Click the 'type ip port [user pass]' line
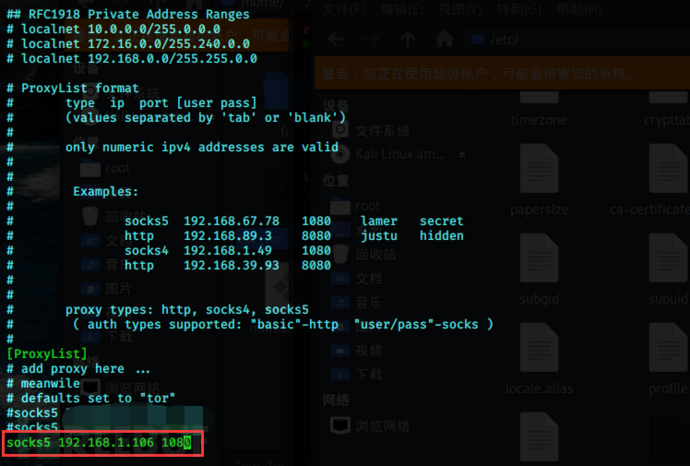This screenshot has height=466, width=690. (x=161, y=103)
